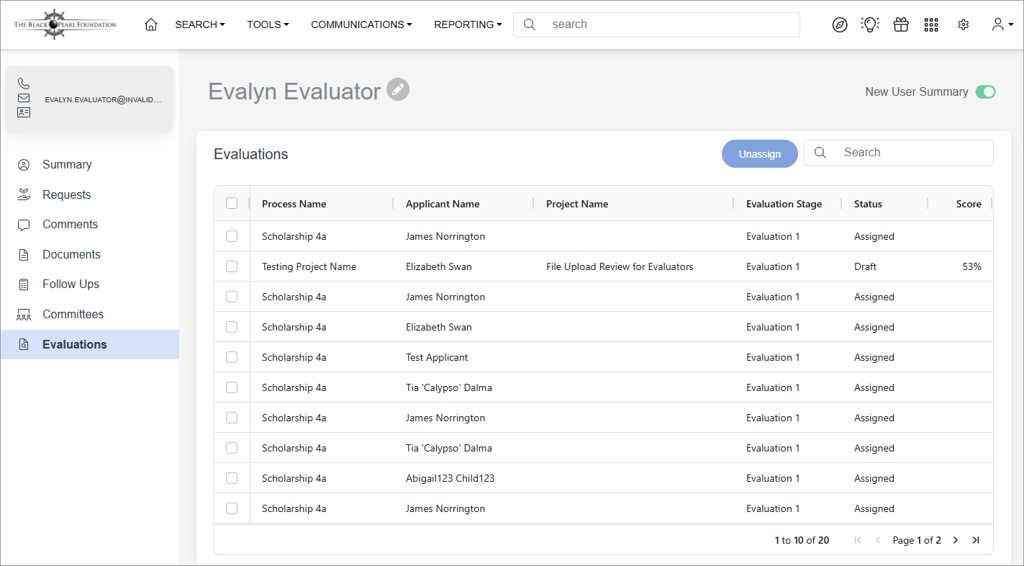Check the Testing Project Name row checkbox
This screenshot has width=1024, height=566.
[x=232, y=266]
